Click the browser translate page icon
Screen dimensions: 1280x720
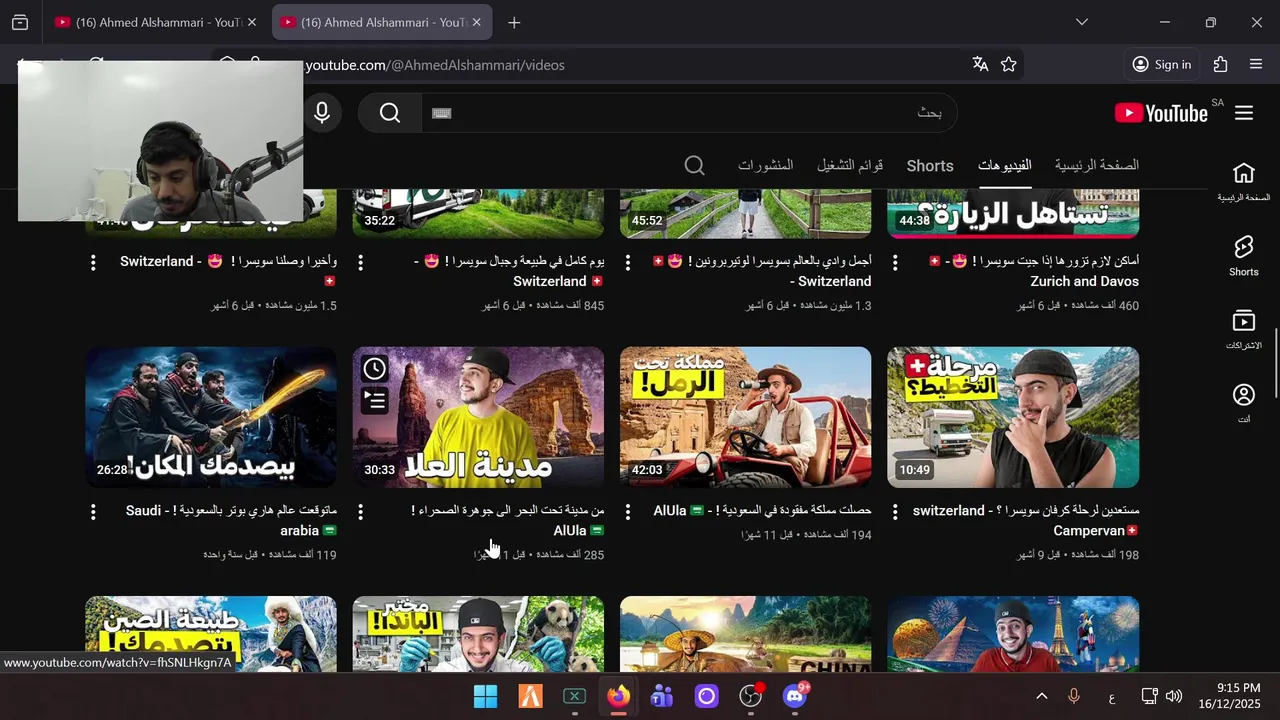(980, 64)
